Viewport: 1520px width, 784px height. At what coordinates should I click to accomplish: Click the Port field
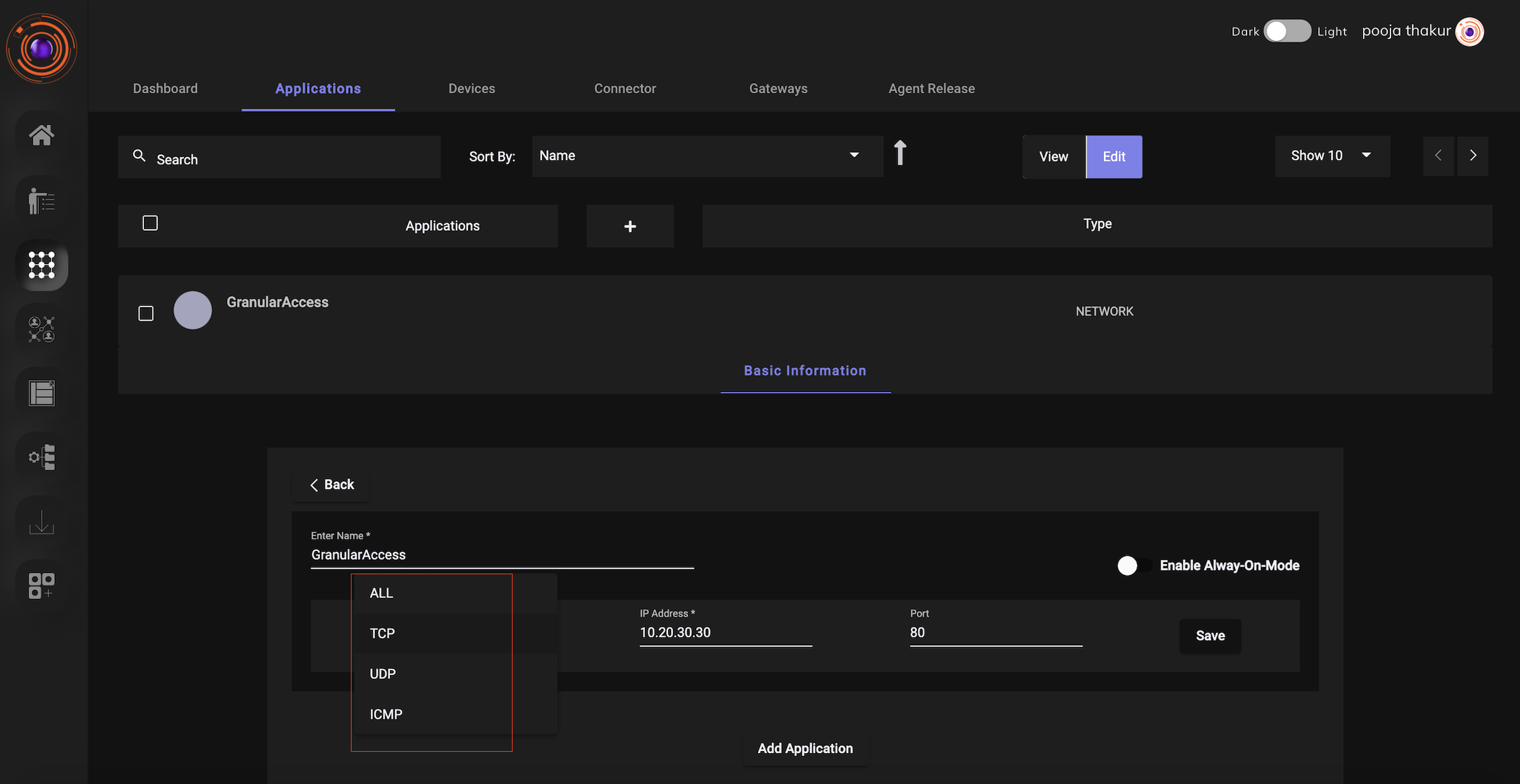point(996,633)
